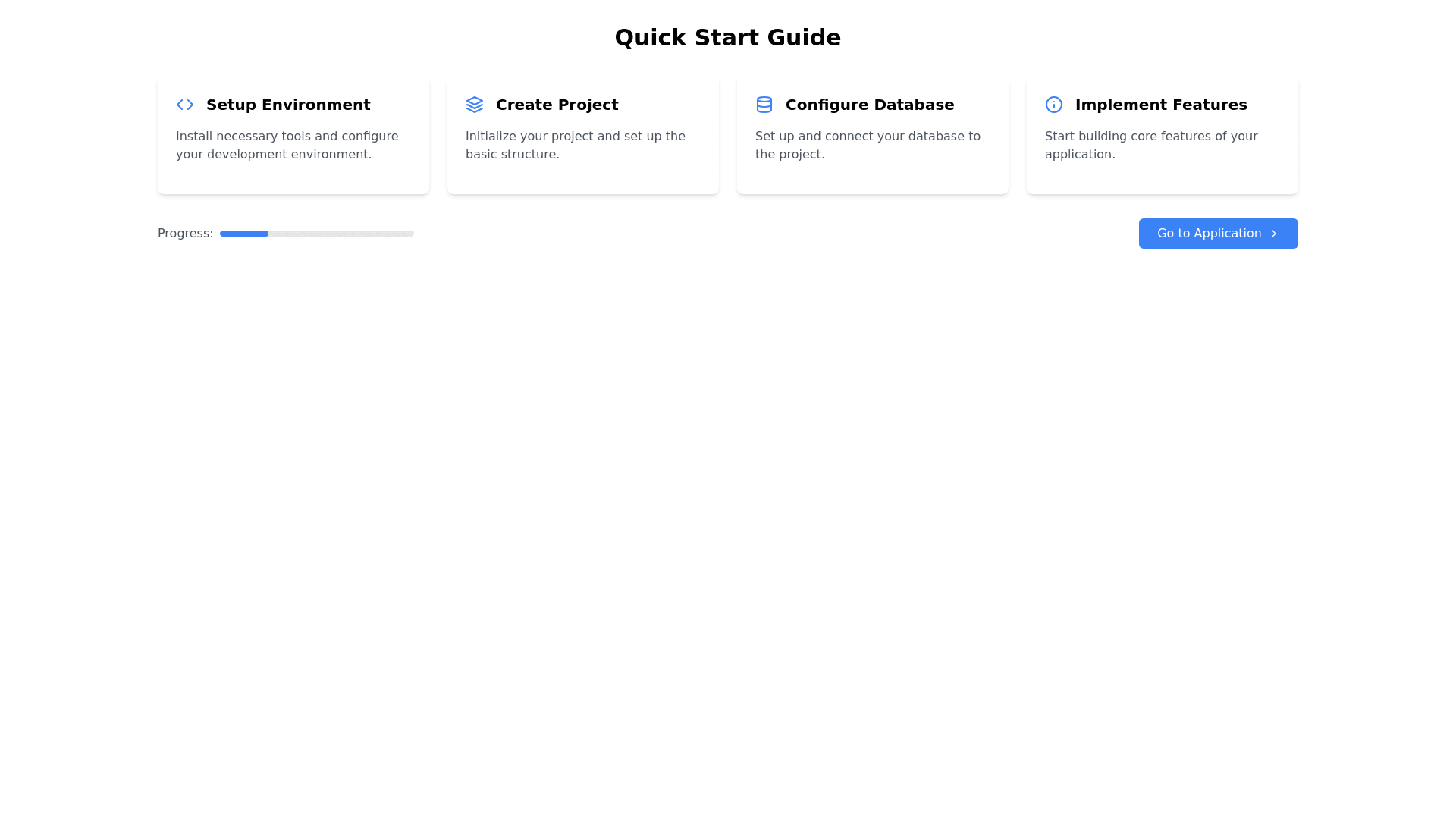Open the Create Project step title
This screenshot has height=819, width=1456.
tap(557, 105)
